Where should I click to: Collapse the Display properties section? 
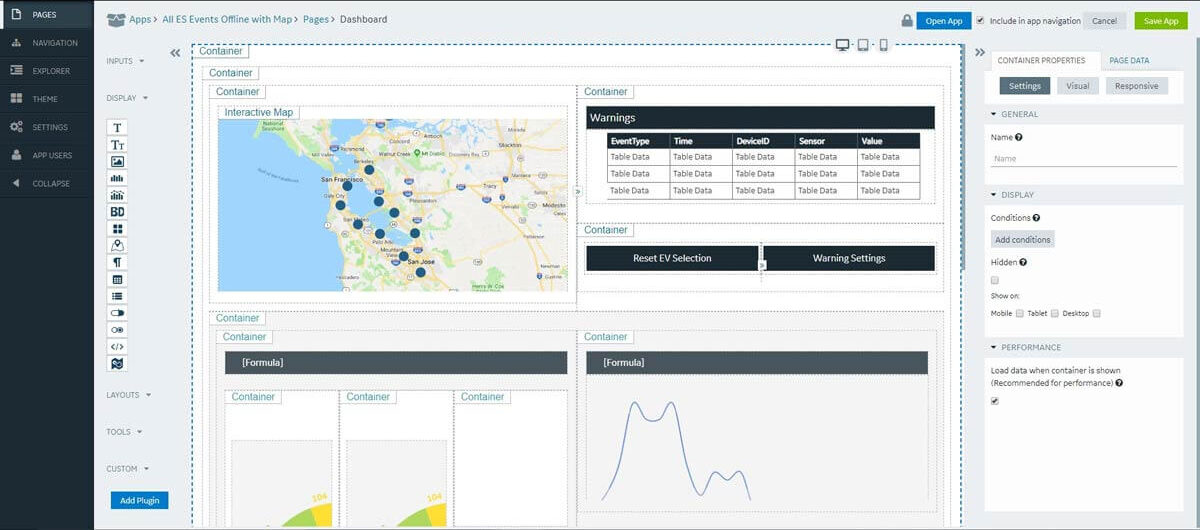point(1013,195)
